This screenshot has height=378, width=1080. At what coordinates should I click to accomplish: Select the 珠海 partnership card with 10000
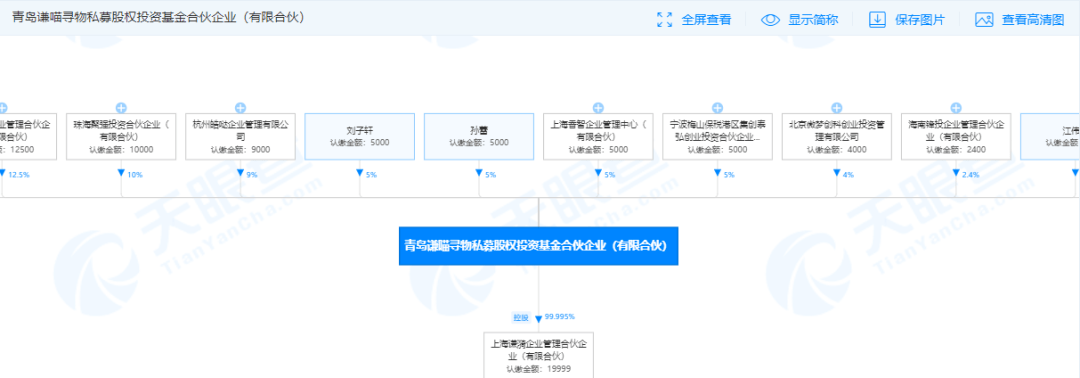(121, 136)
